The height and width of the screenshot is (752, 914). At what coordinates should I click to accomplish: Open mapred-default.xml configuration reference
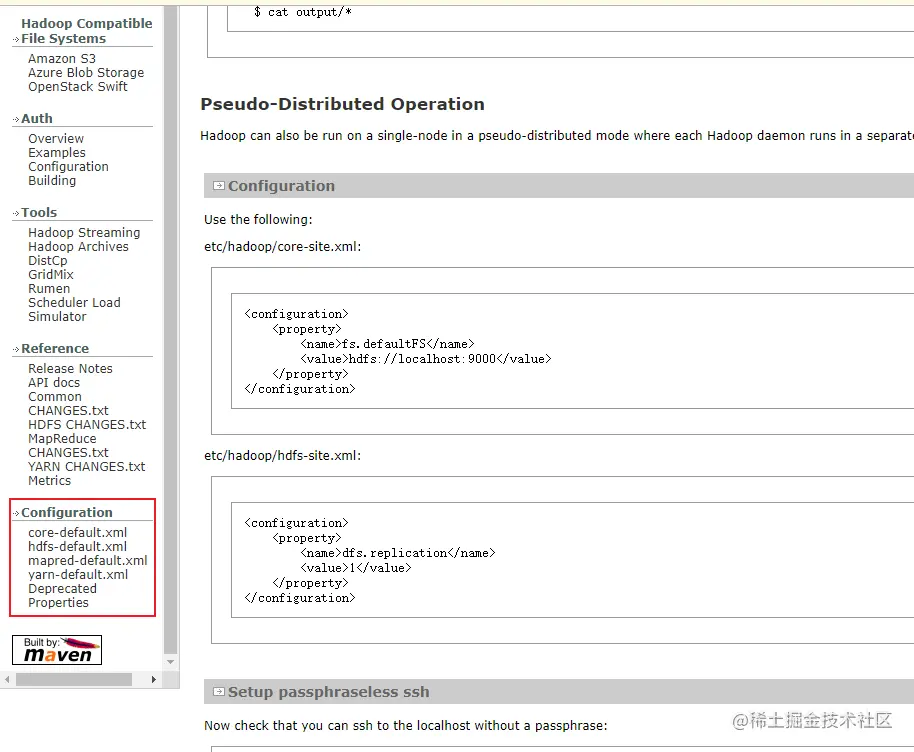coord(87,560)
